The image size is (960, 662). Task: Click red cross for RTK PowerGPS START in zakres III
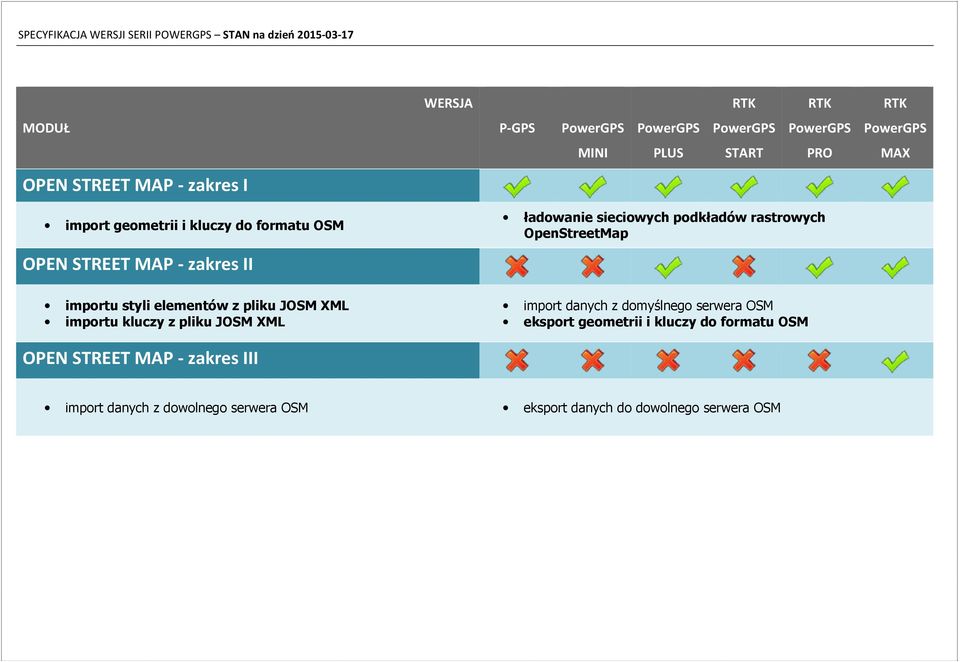[x=744, y=361]
